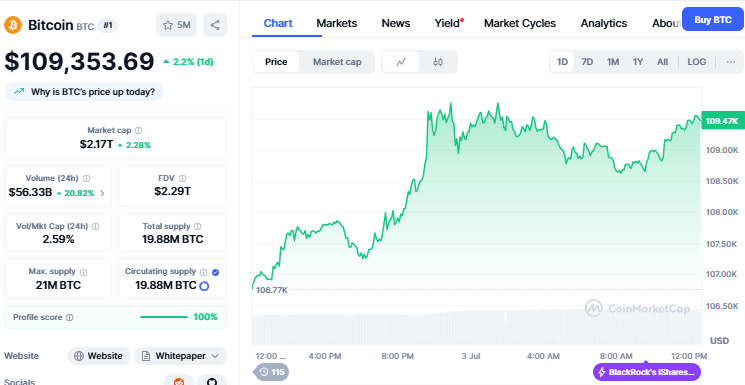Click the 109.47K current price label
The width and height of the screenshot is (745, 385).
coord(722,121)
